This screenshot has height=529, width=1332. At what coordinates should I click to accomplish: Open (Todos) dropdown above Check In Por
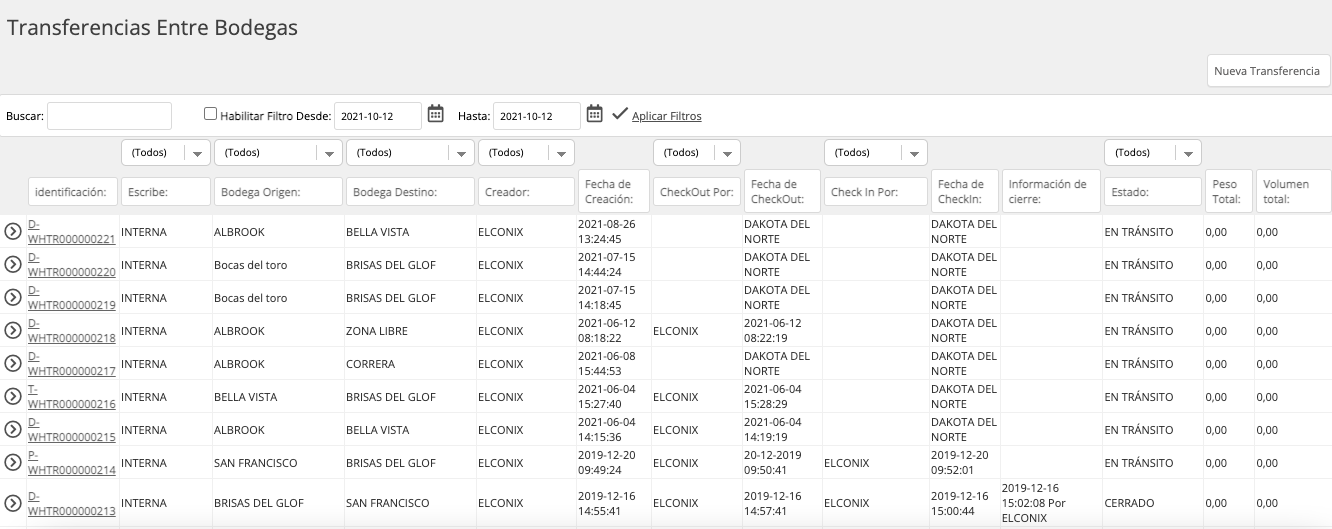coord(876,153)
